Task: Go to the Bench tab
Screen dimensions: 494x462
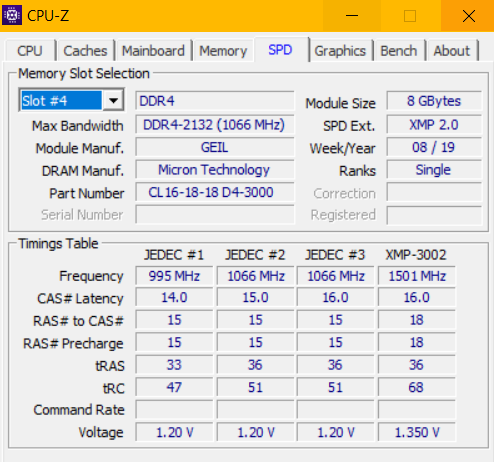Action: tap(399, 51)
